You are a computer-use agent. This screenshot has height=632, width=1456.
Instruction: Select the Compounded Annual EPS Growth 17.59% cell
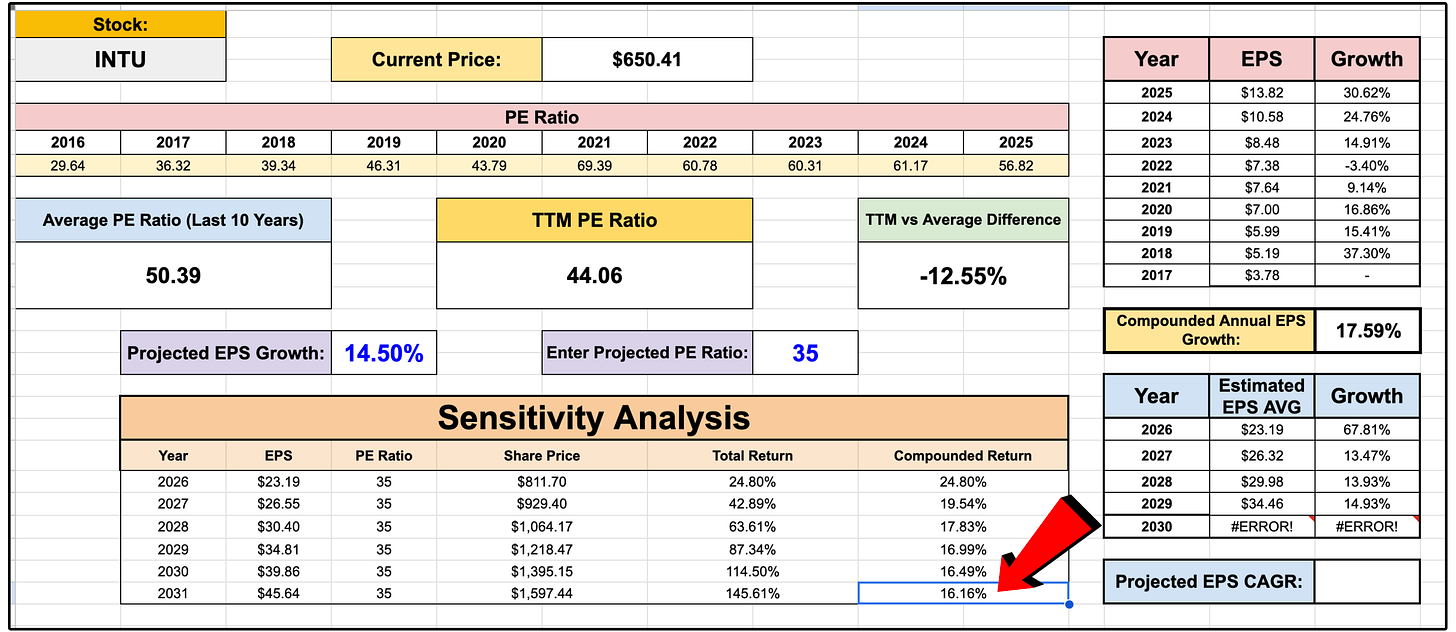(1367, 330)
